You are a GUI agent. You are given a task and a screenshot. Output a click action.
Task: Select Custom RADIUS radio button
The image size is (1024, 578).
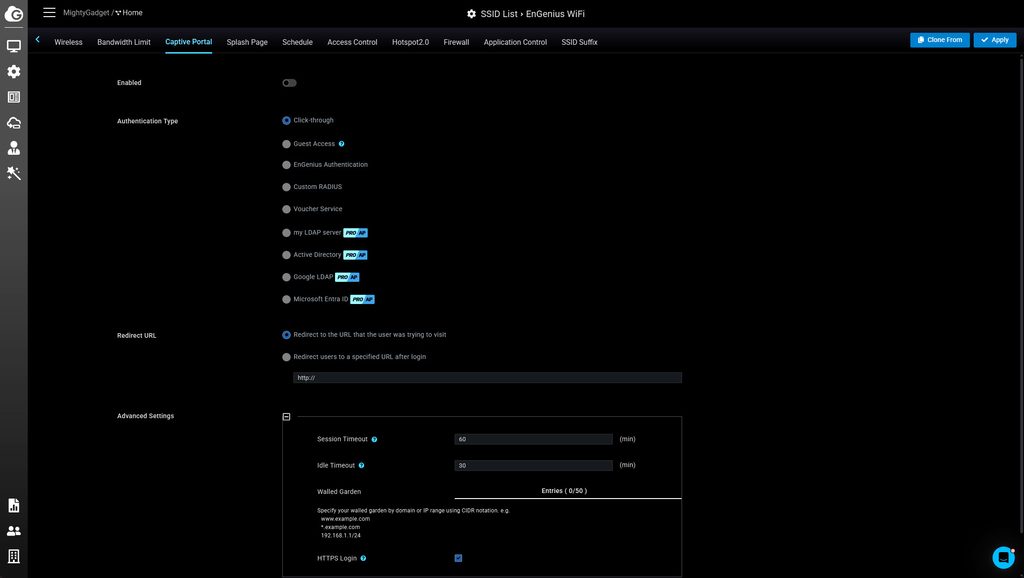tap(286, 187)
